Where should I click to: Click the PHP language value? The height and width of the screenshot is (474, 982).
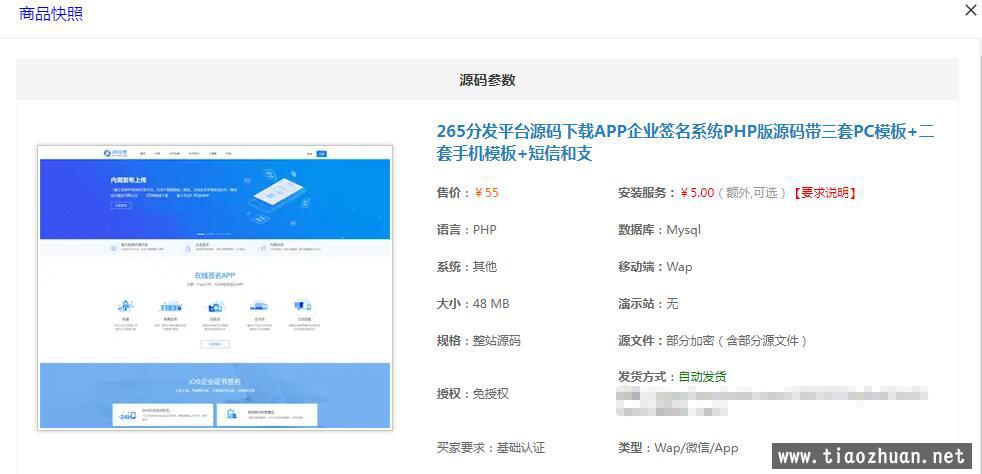click(484, 230)
